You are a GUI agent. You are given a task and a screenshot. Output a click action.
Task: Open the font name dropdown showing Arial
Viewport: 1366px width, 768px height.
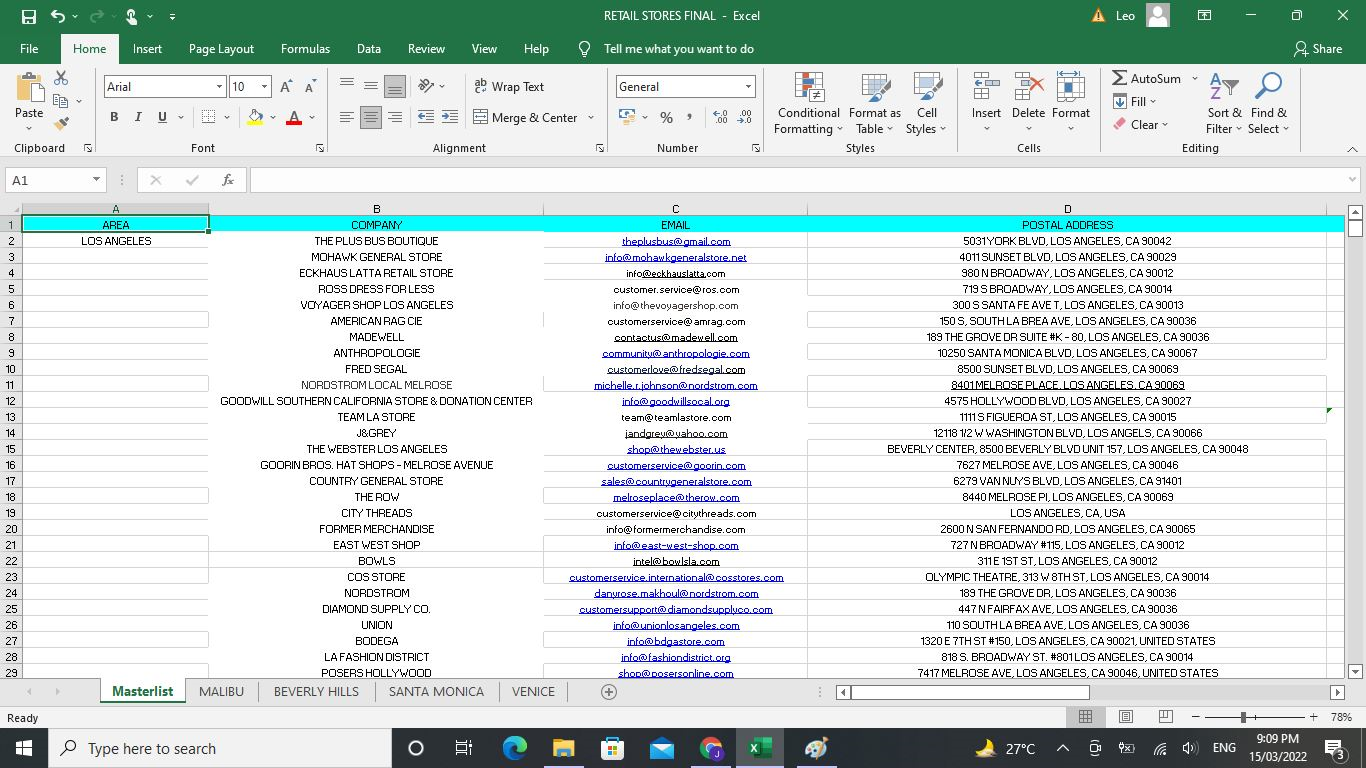click(x=219, y=87)
